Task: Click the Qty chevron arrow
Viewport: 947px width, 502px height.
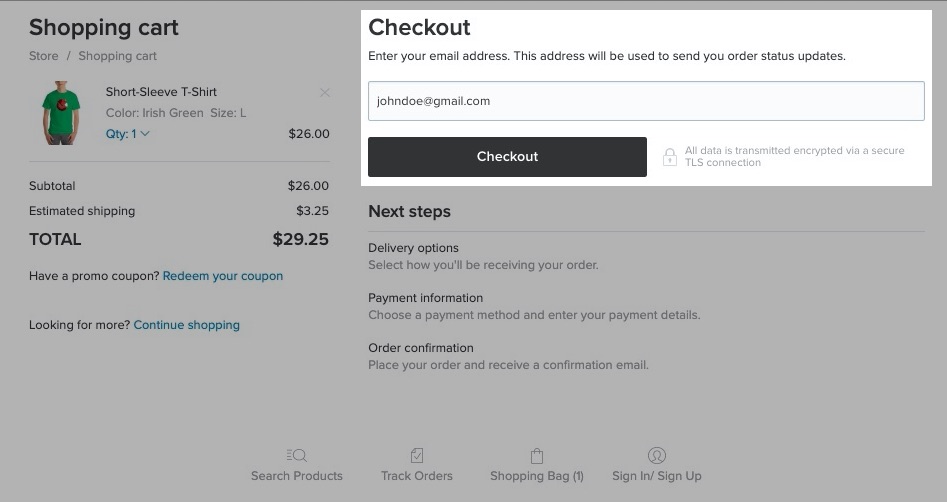Action: 144,134
